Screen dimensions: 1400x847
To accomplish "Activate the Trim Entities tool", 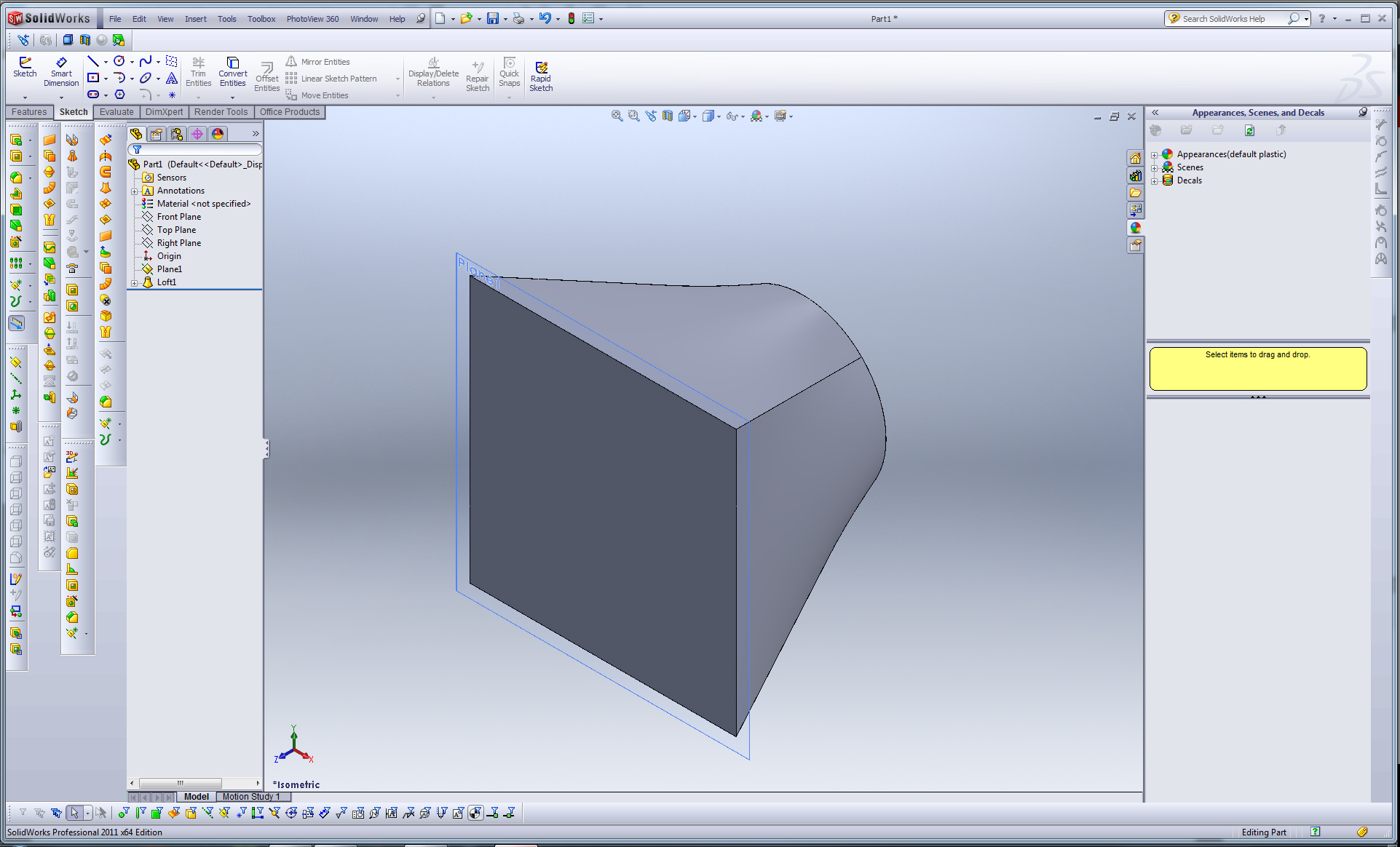I will click(198, 71).
